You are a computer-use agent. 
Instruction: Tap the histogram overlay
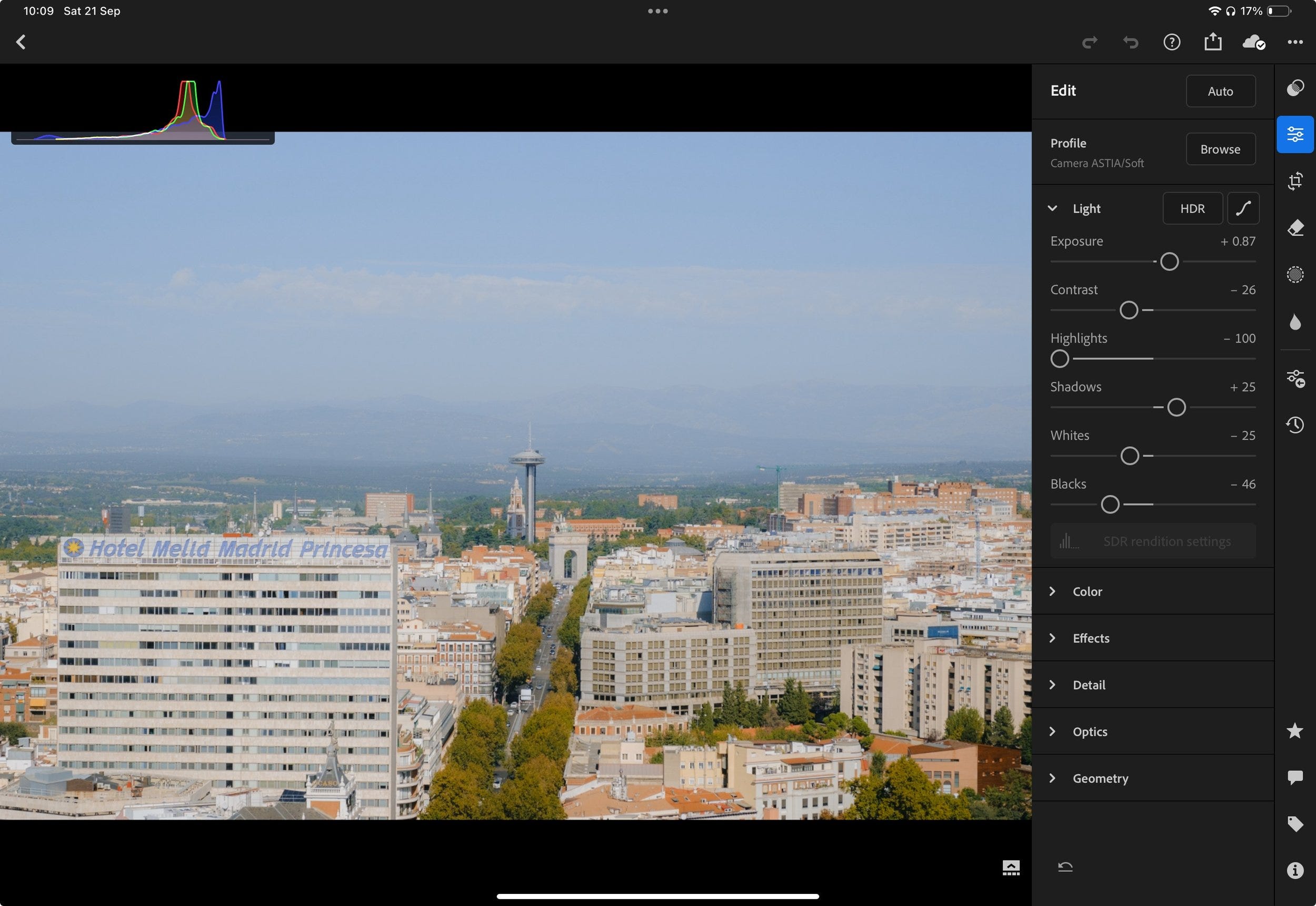142,110
